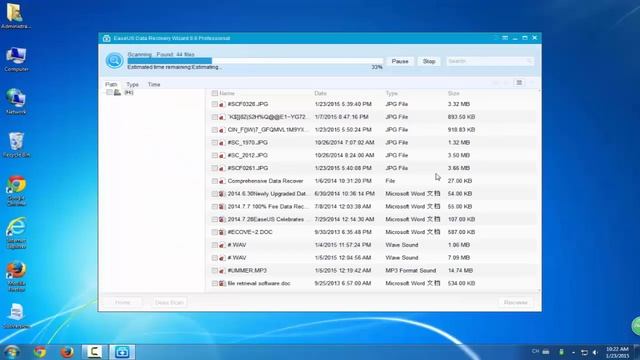Tick checkbox for #SC_2012.JPG

pos(214,156)
